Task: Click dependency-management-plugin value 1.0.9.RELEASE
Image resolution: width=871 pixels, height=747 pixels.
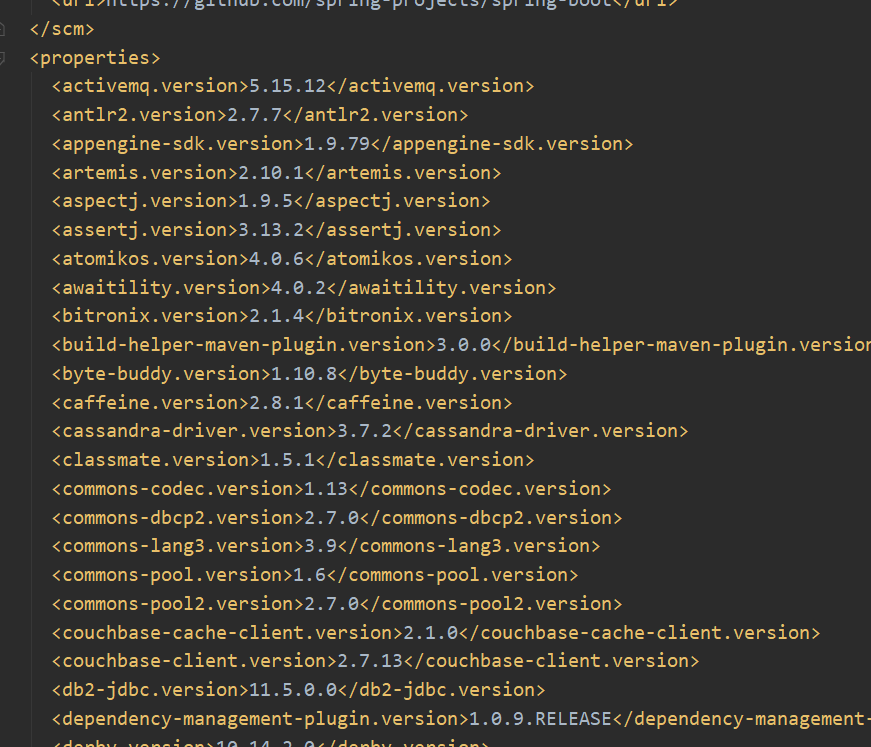Action: pyautogui.click(x=540, y=719)
